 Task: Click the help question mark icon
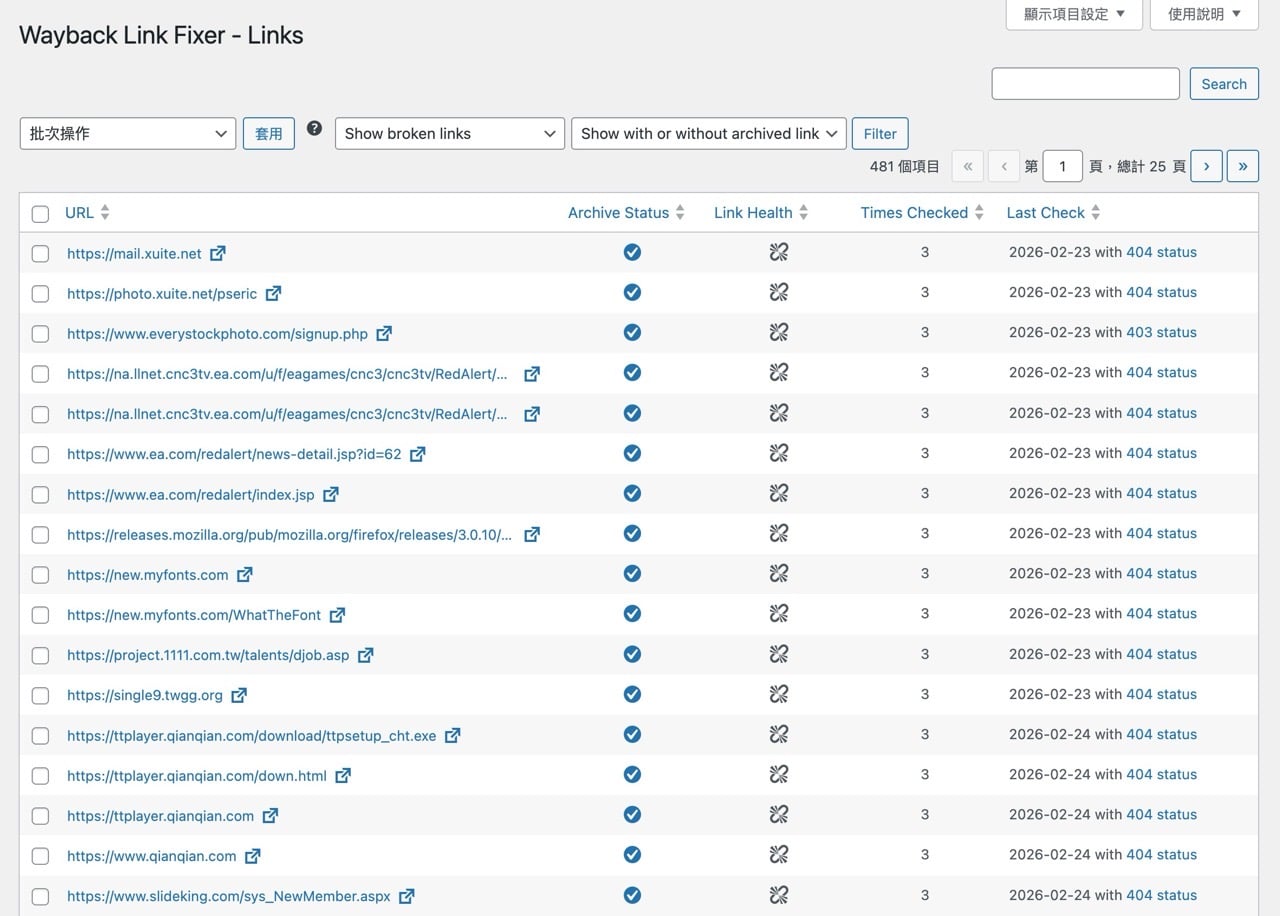tap(314, 128)
